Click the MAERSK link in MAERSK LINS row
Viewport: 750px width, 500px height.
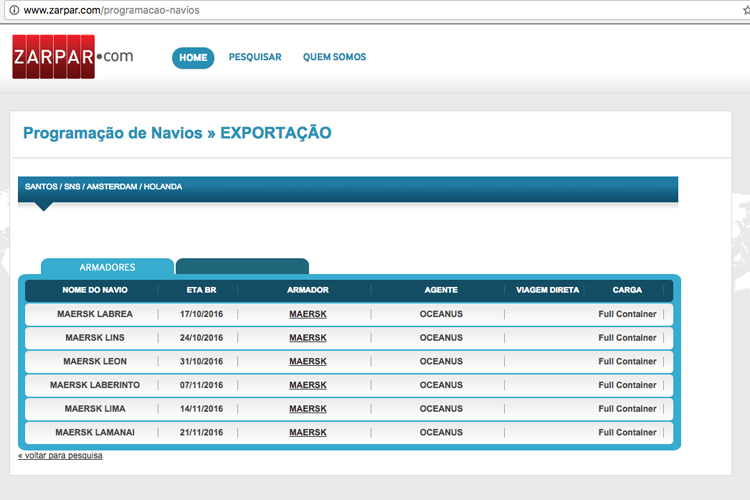(308, 338)
